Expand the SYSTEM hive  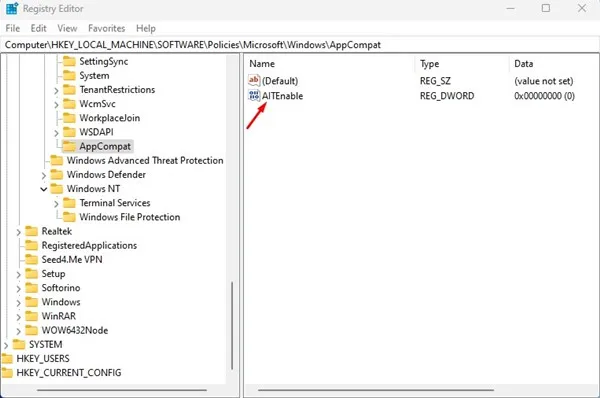[6, 345]
